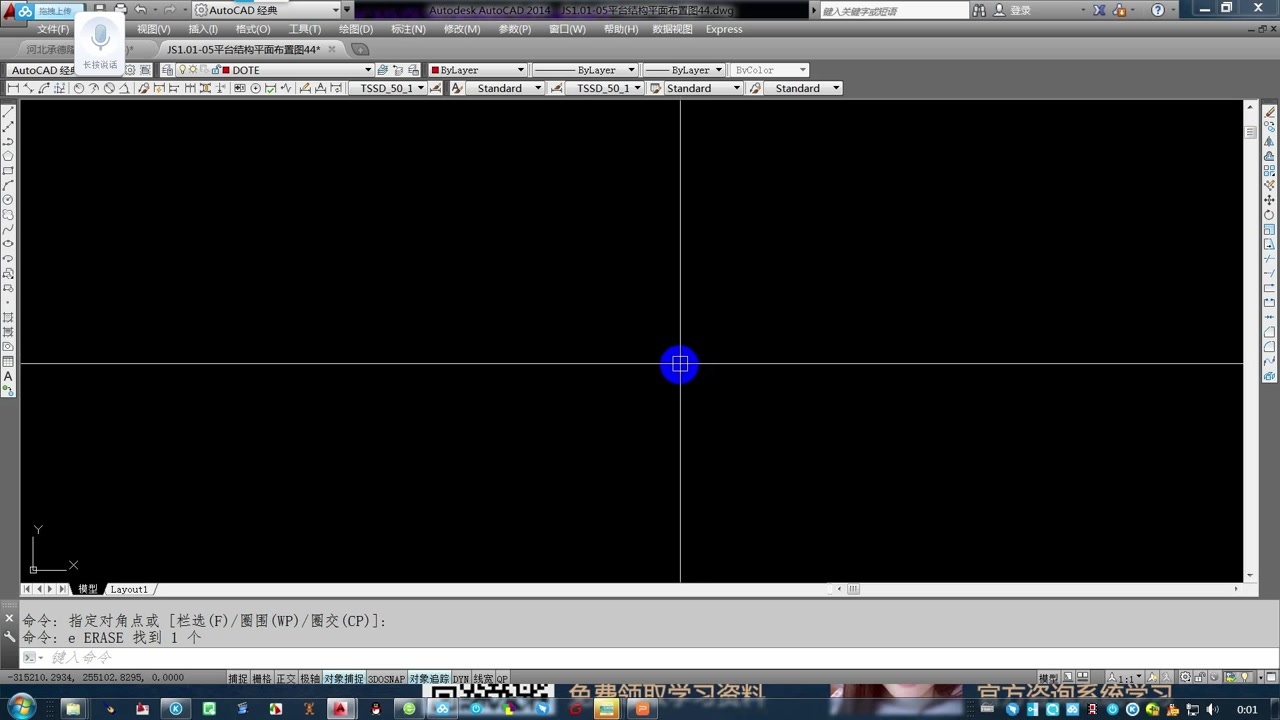Toggle DYN dynamic input in status bar
1280x720 pixels.
pyautogui.click(x=461, y=679)
